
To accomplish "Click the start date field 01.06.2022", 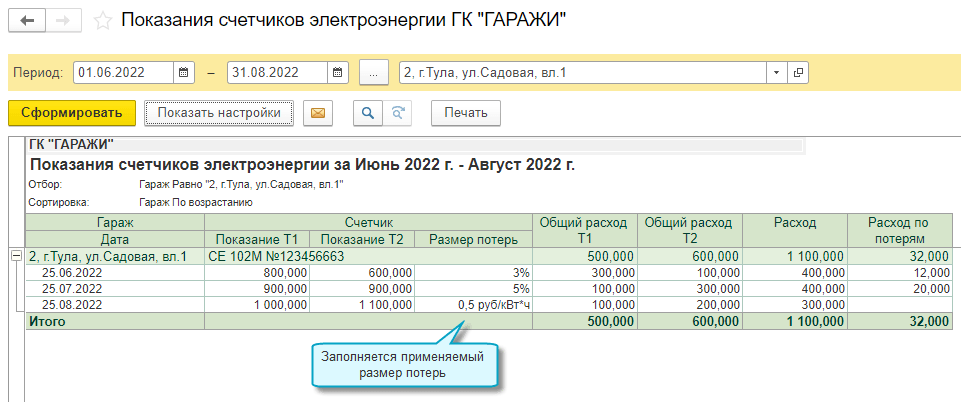I will tap(124, 72).
